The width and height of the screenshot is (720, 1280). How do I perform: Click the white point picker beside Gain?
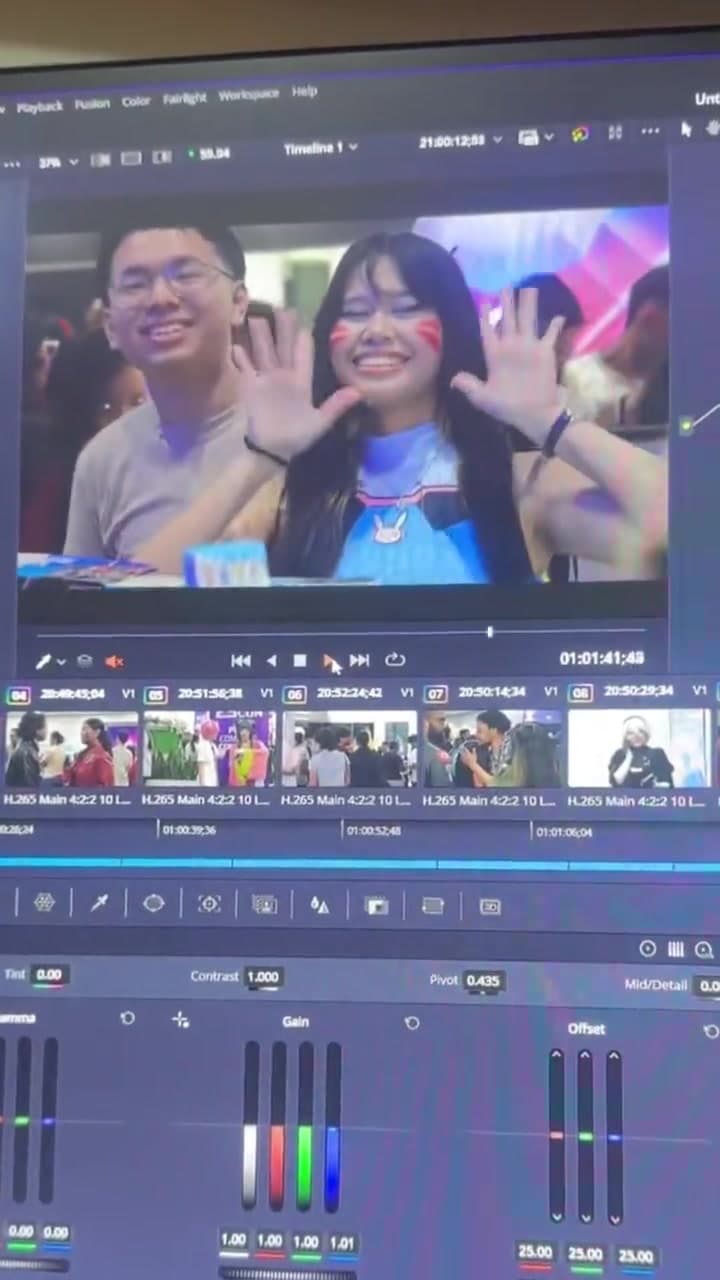pyautogui.click(x=180, y=1020)
